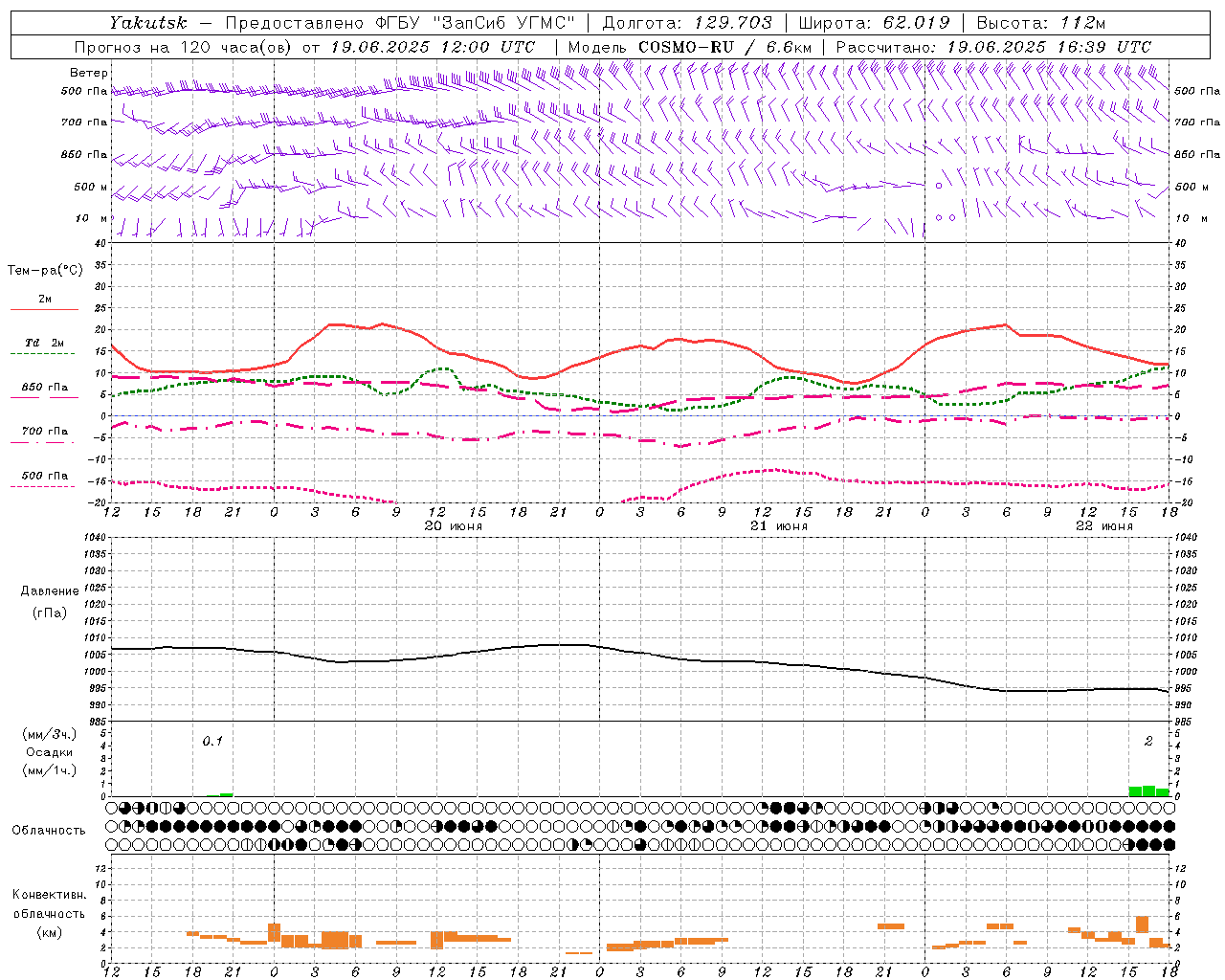Image resolution: width=1225 pixels, height=980 pixels.
Task: Click the '2м' temperature legend entry above Td
Action: point(45,299)
